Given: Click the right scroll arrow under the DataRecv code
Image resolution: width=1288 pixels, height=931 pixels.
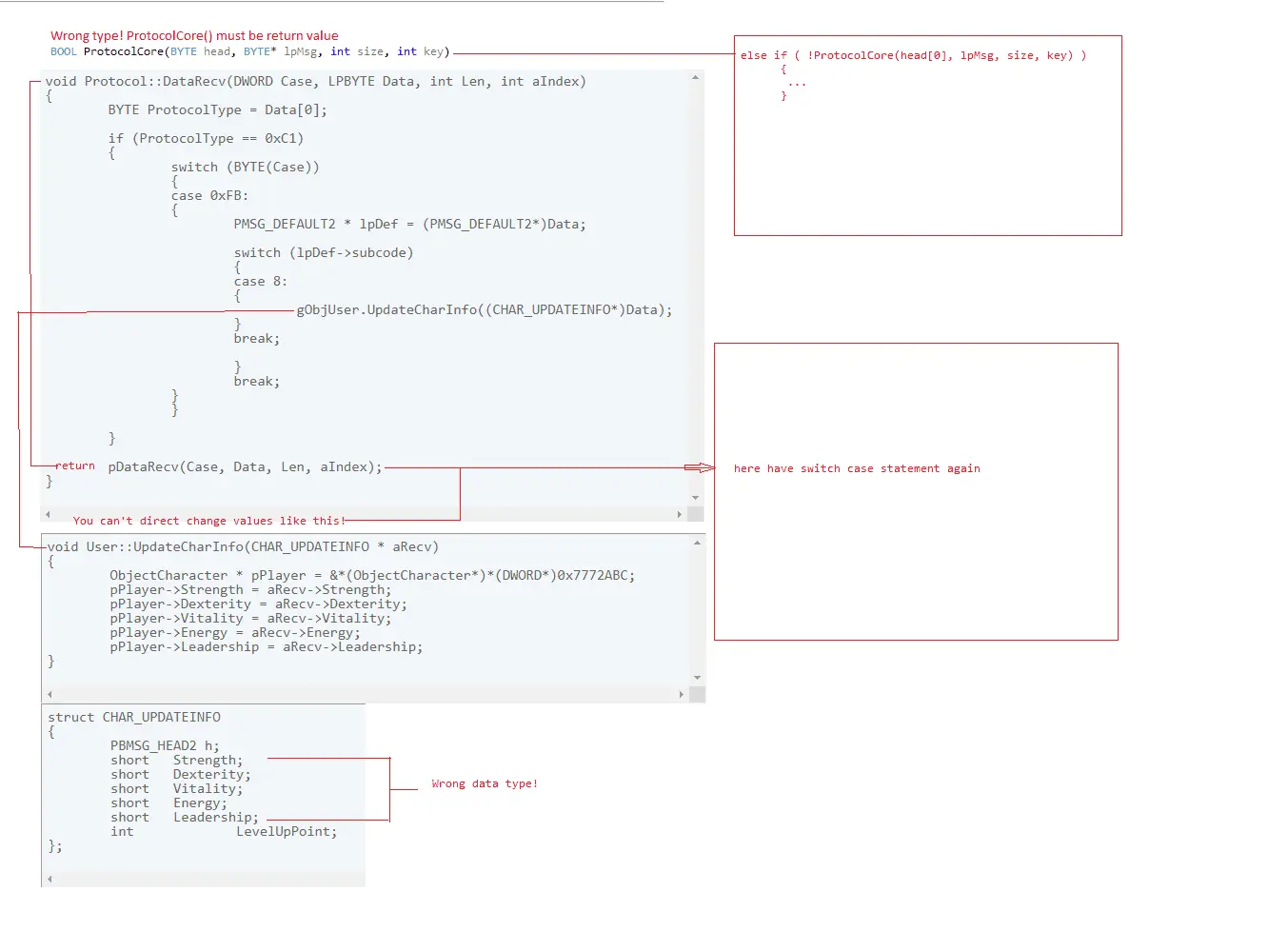Looking at the screenshot, I should (x=680, y=514).
